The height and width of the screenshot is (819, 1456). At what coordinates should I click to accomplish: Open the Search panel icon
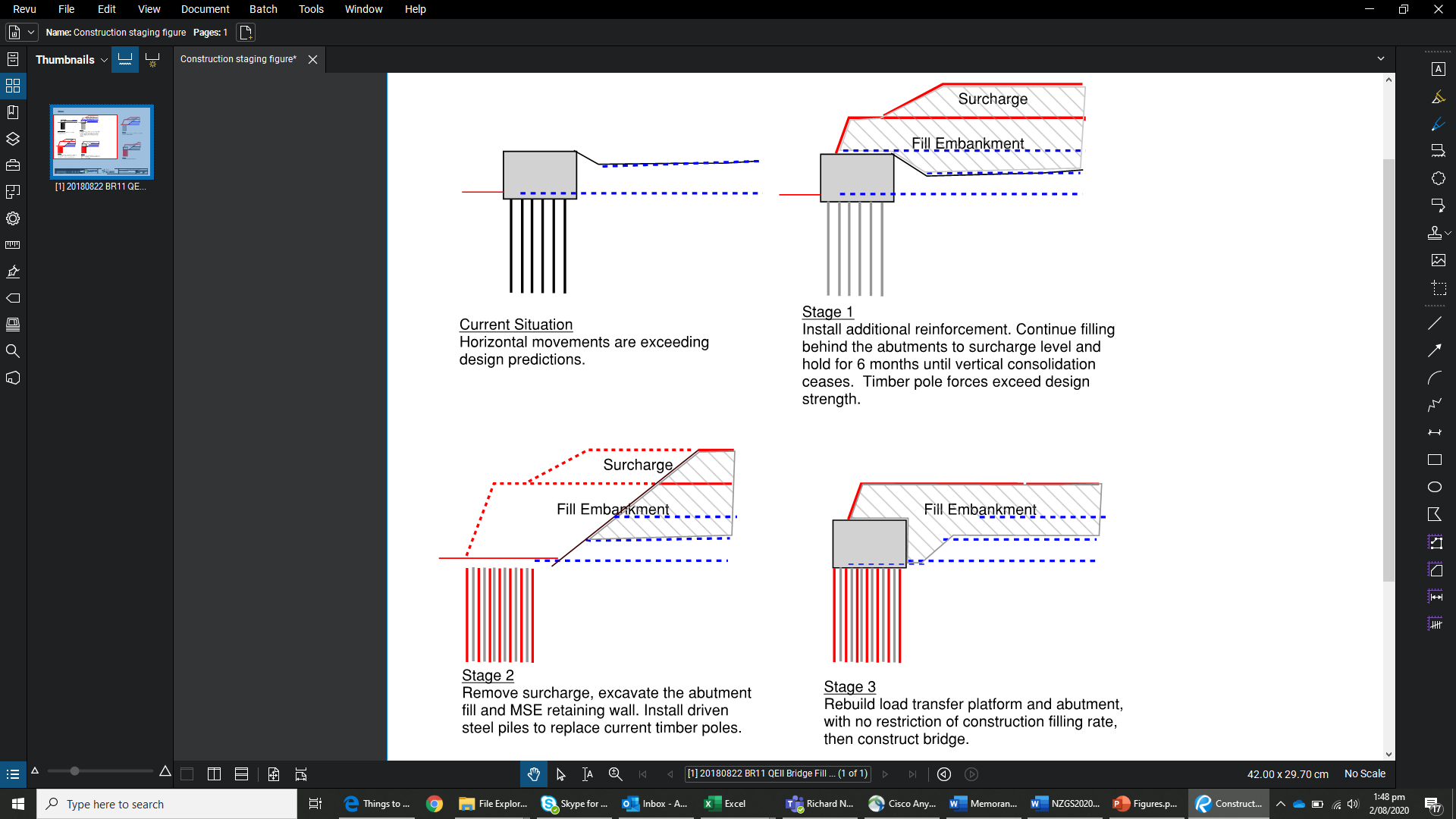click(x=13, y=351)
